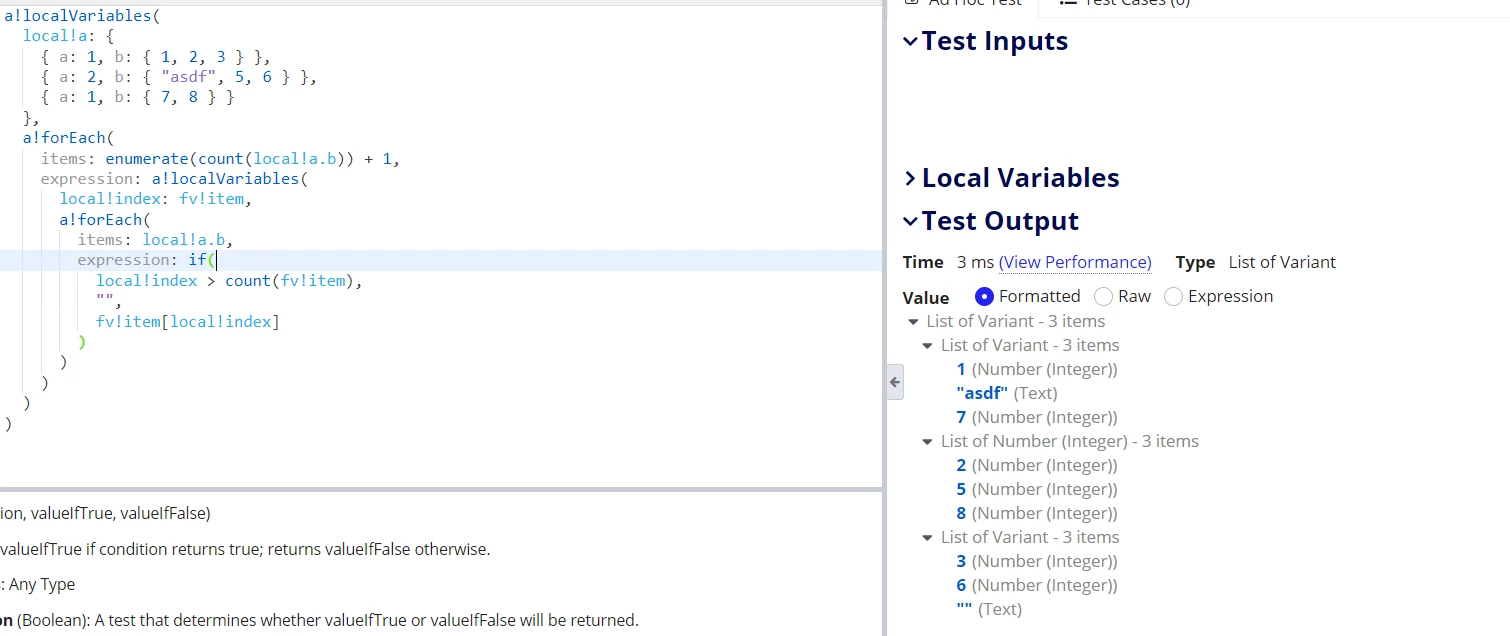Screen dimensions: 1510x636
Task: Collapse the last nested List of Variant
Action: coord(927,538)
